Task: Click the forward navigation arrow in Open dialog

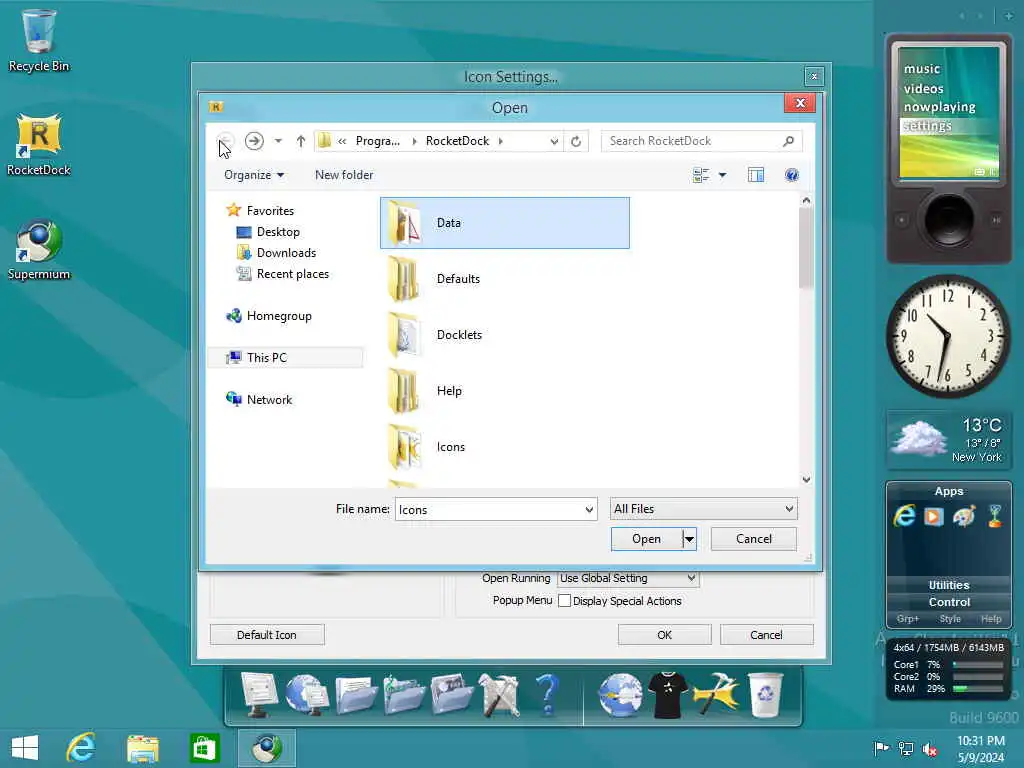Action: pos(254,140)
